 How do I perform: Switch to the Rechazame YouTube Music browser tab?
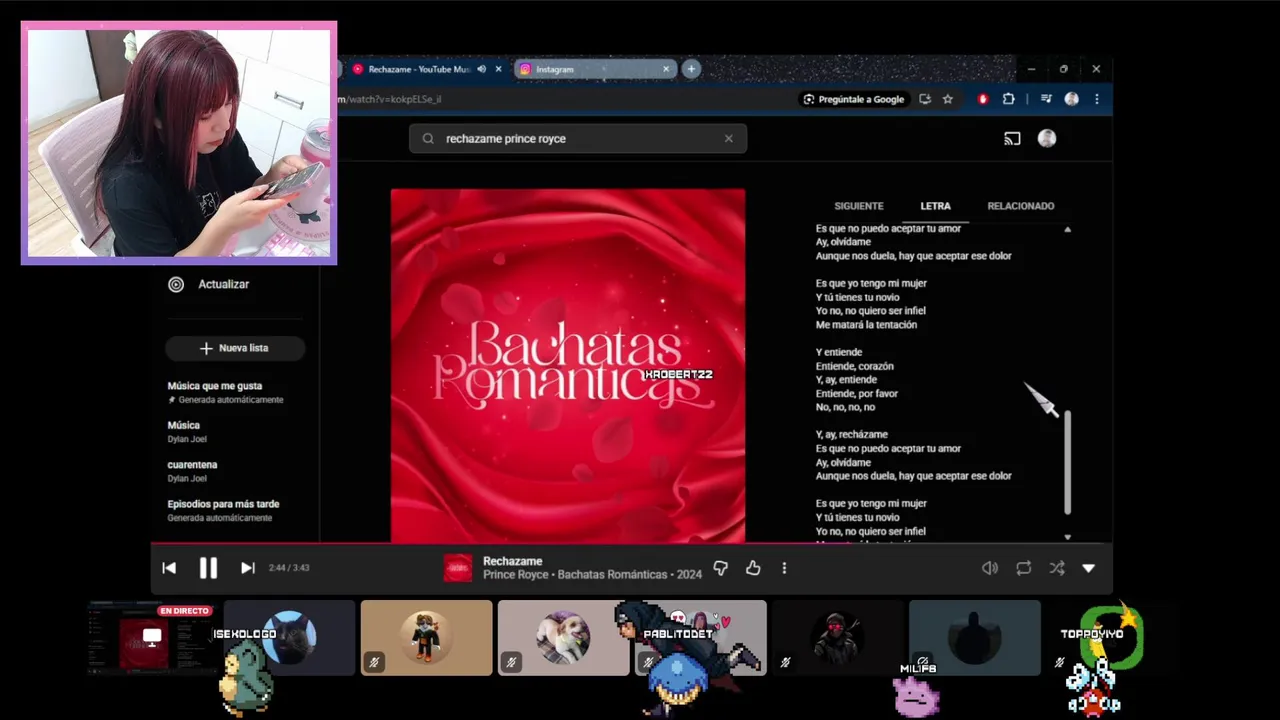pyautogui.click(x=418, y=69)
